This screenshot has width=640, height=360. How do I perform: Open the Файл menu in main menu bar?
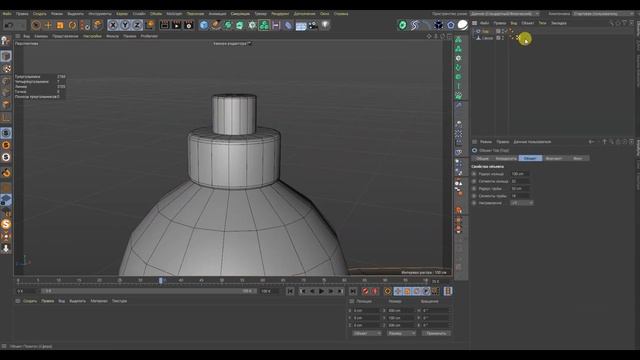pos(7,13)
